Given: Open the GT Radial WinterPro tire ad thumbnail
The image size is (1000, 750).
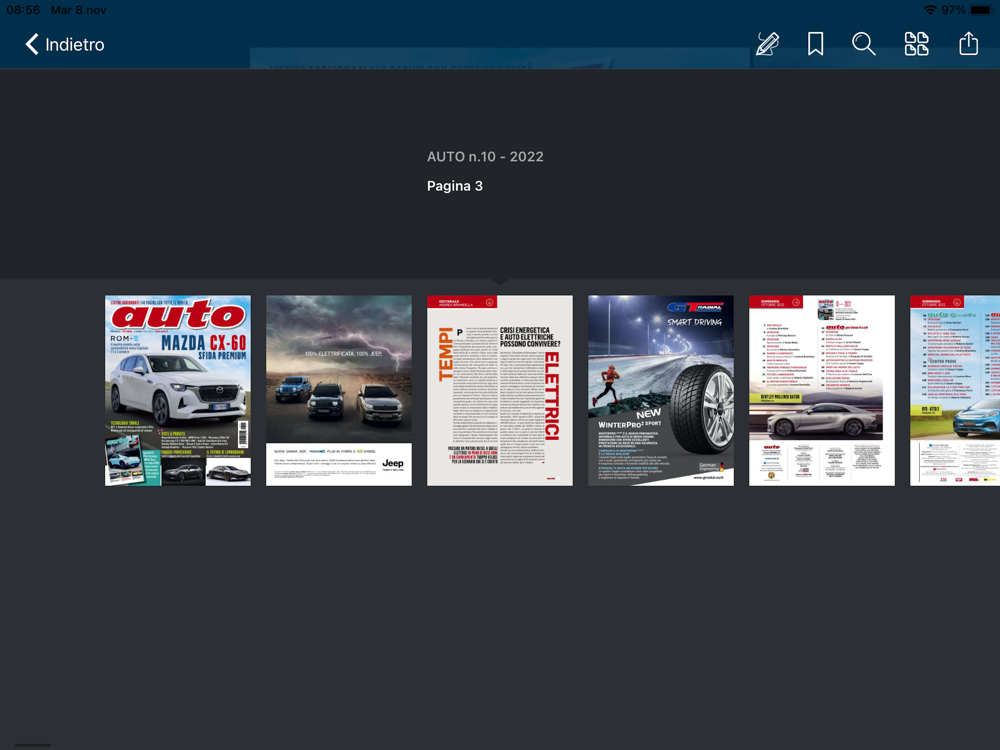Looking at the screenshot, I should coord(661,390).
